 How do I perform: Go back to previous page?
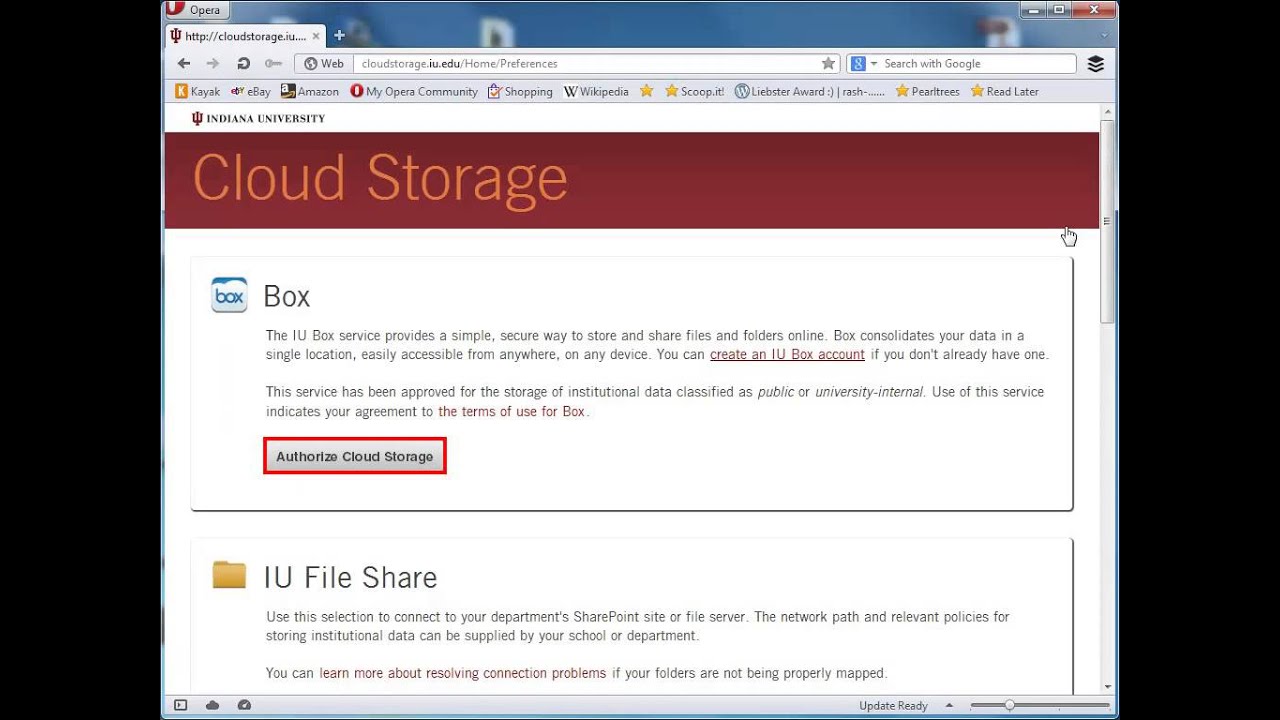click(184, 63)
